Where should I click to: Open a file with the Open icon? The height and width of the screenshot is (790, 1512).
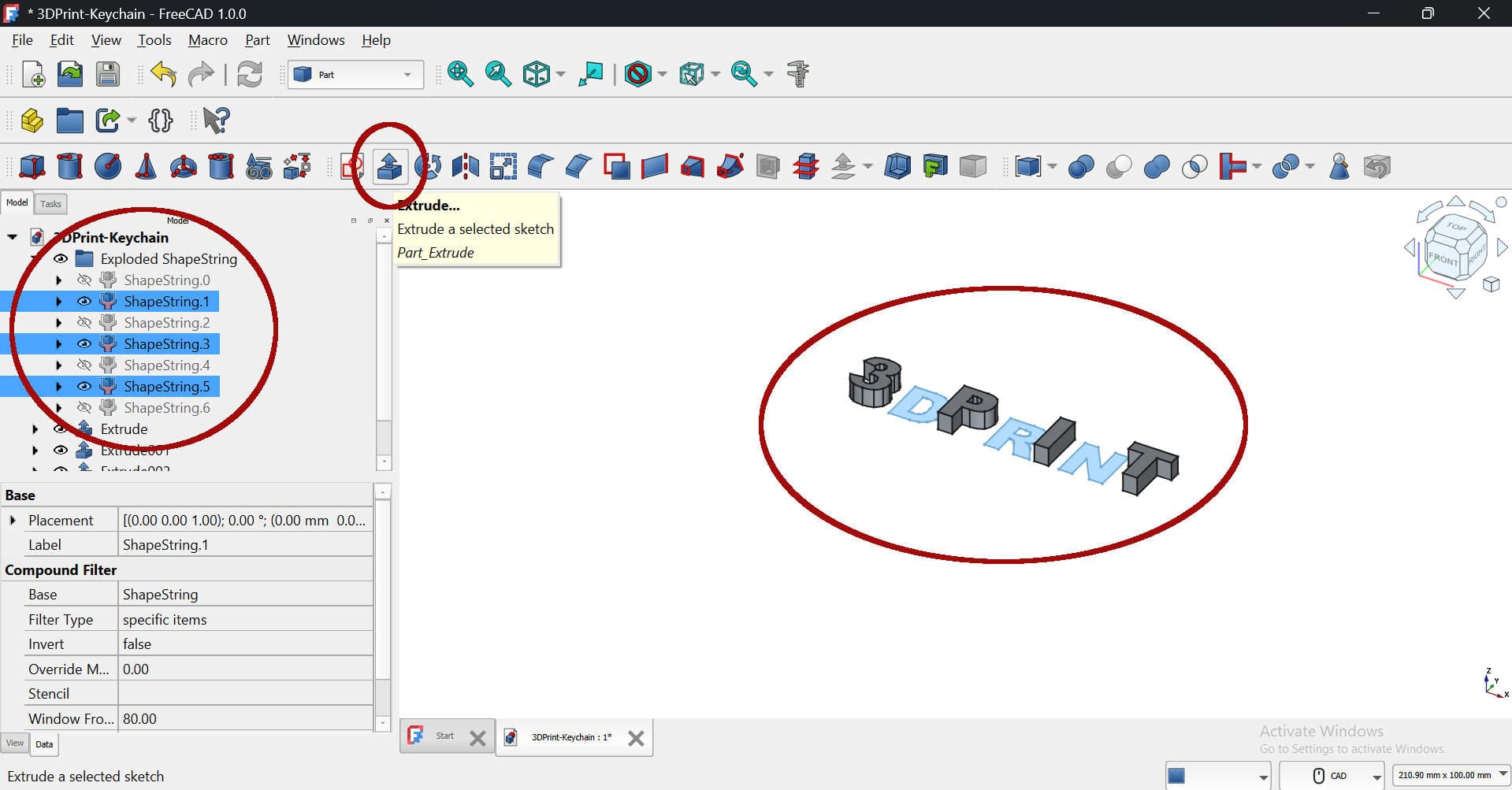pos(70,74)
